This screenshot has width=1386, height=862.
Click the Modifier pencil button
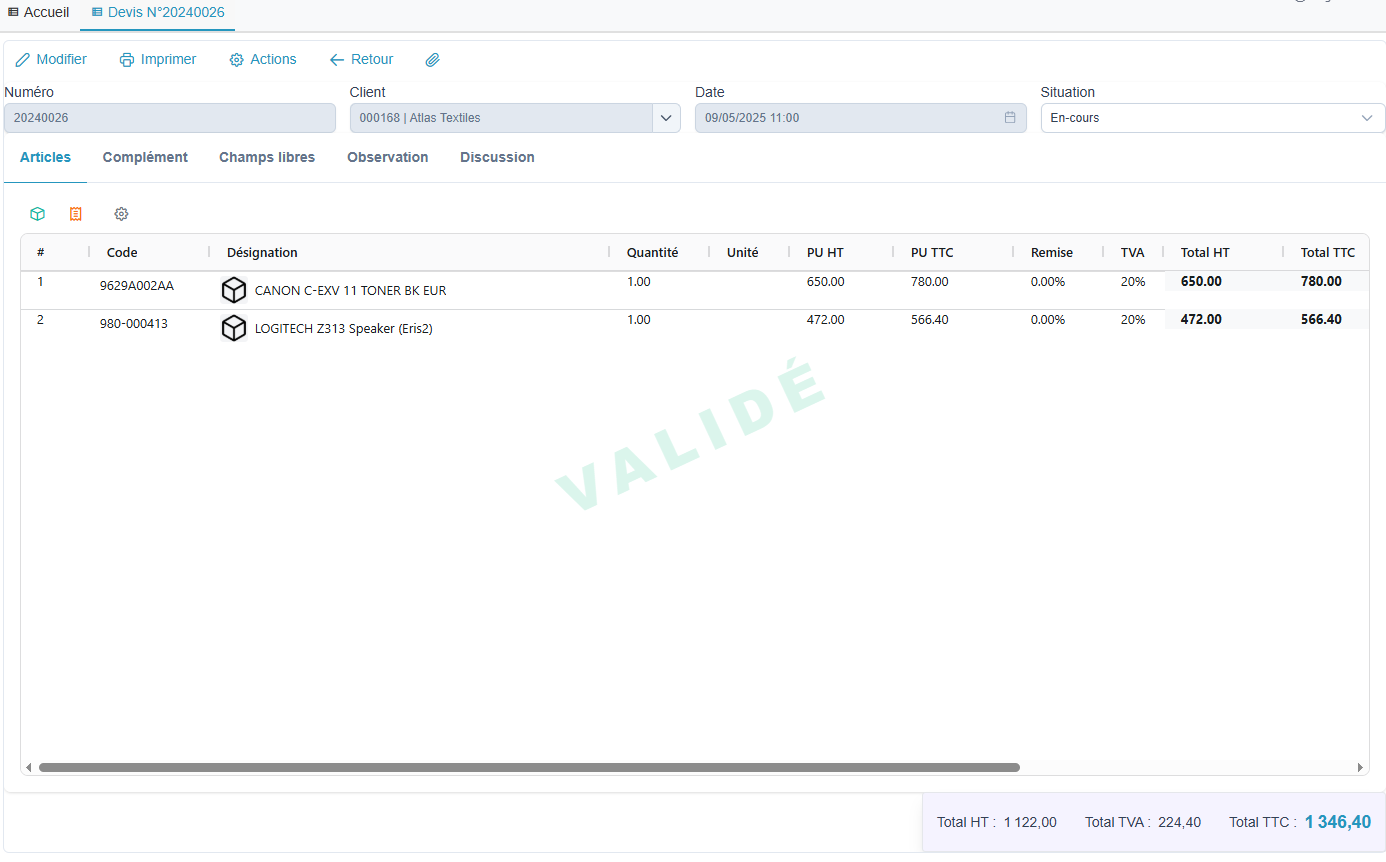tap(52, 60)
